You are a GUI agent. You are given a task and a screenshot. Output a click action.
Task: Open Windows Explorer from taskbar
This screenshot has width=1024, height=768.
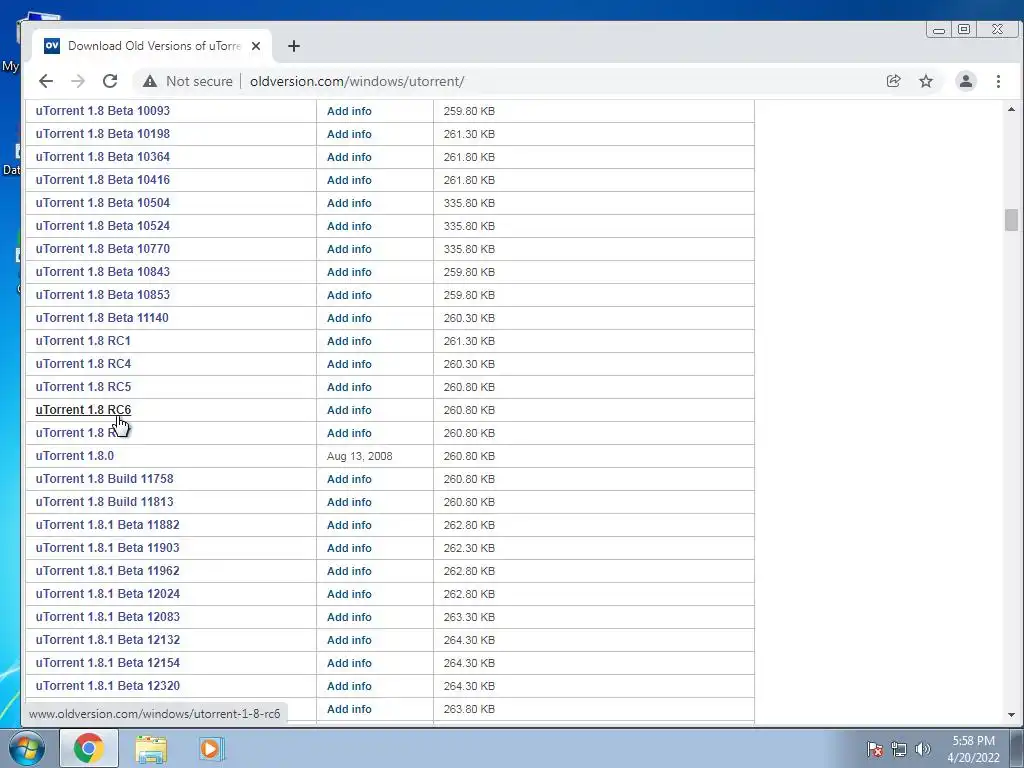point(151,748)
